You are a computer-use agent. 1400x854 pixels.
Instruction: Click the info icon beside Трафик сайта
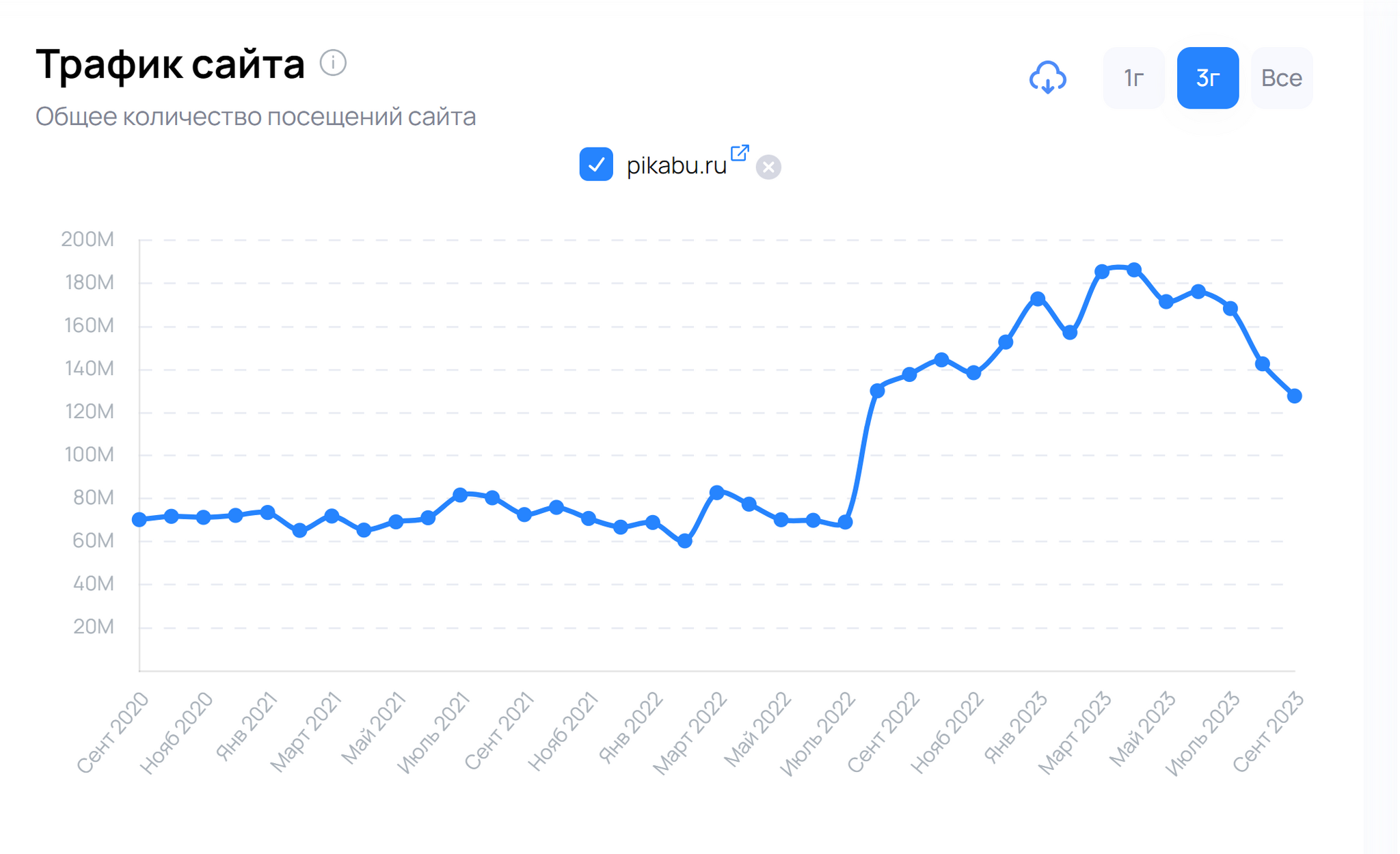tap(333, 63)
